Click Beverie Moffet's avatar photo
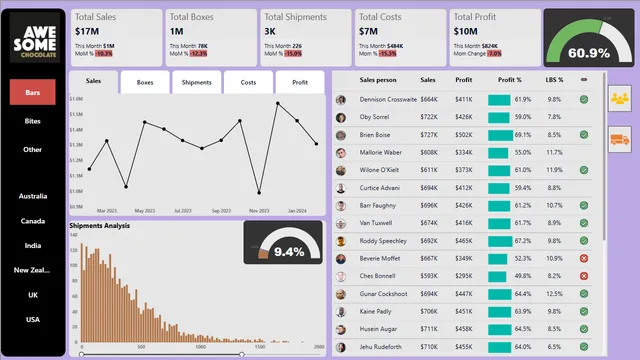This screenshot has width=640, height=360. coord(341,259)
